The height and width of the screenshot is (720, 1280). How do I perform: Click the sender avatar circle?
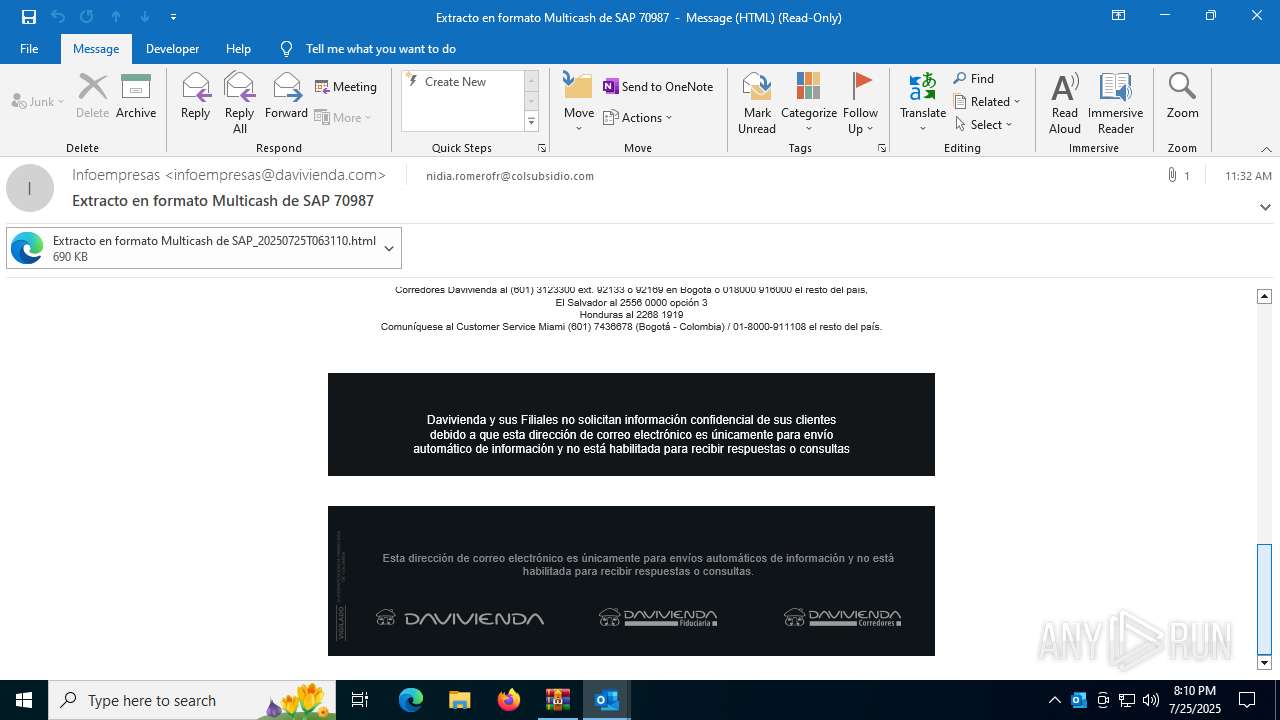[30, 188]
